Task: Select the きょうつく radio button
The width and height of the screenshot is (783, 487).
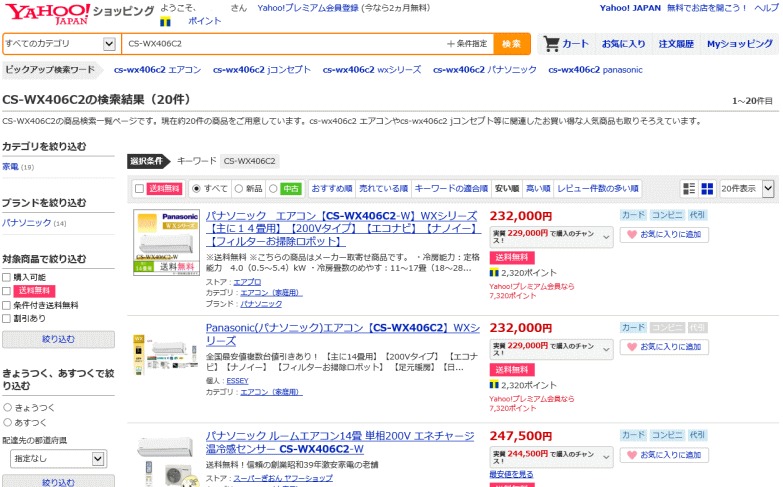Action: [x=7, y=408]
